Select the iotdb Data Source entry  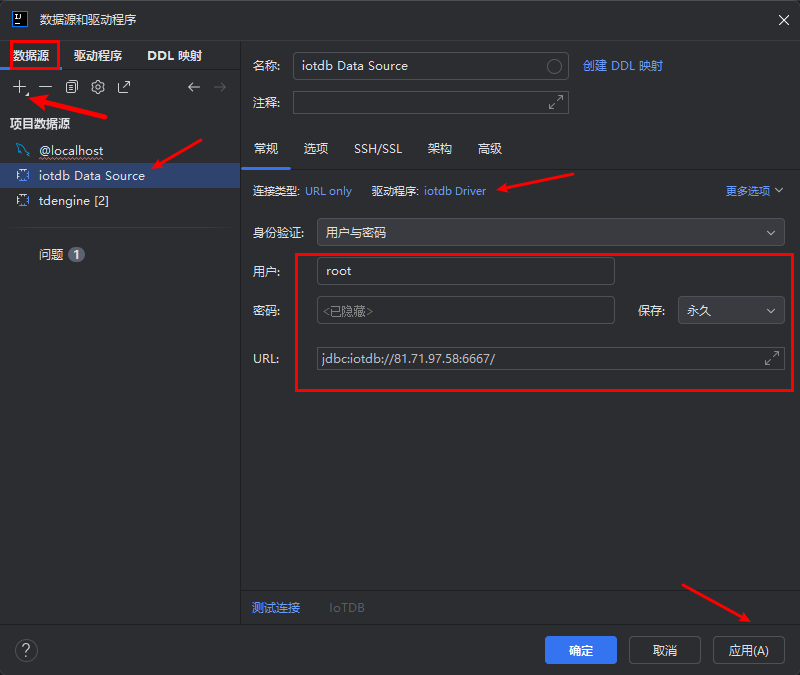(x=120, y=176)
